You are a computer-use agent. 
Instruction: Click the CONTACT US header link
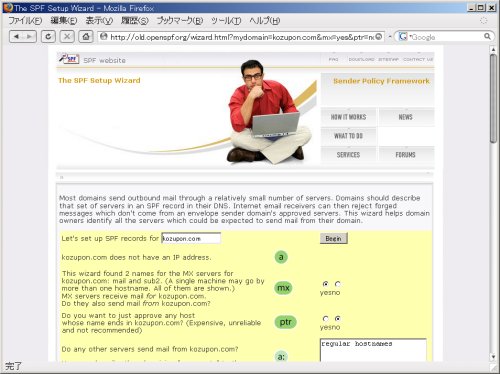[x=418, y=59]
